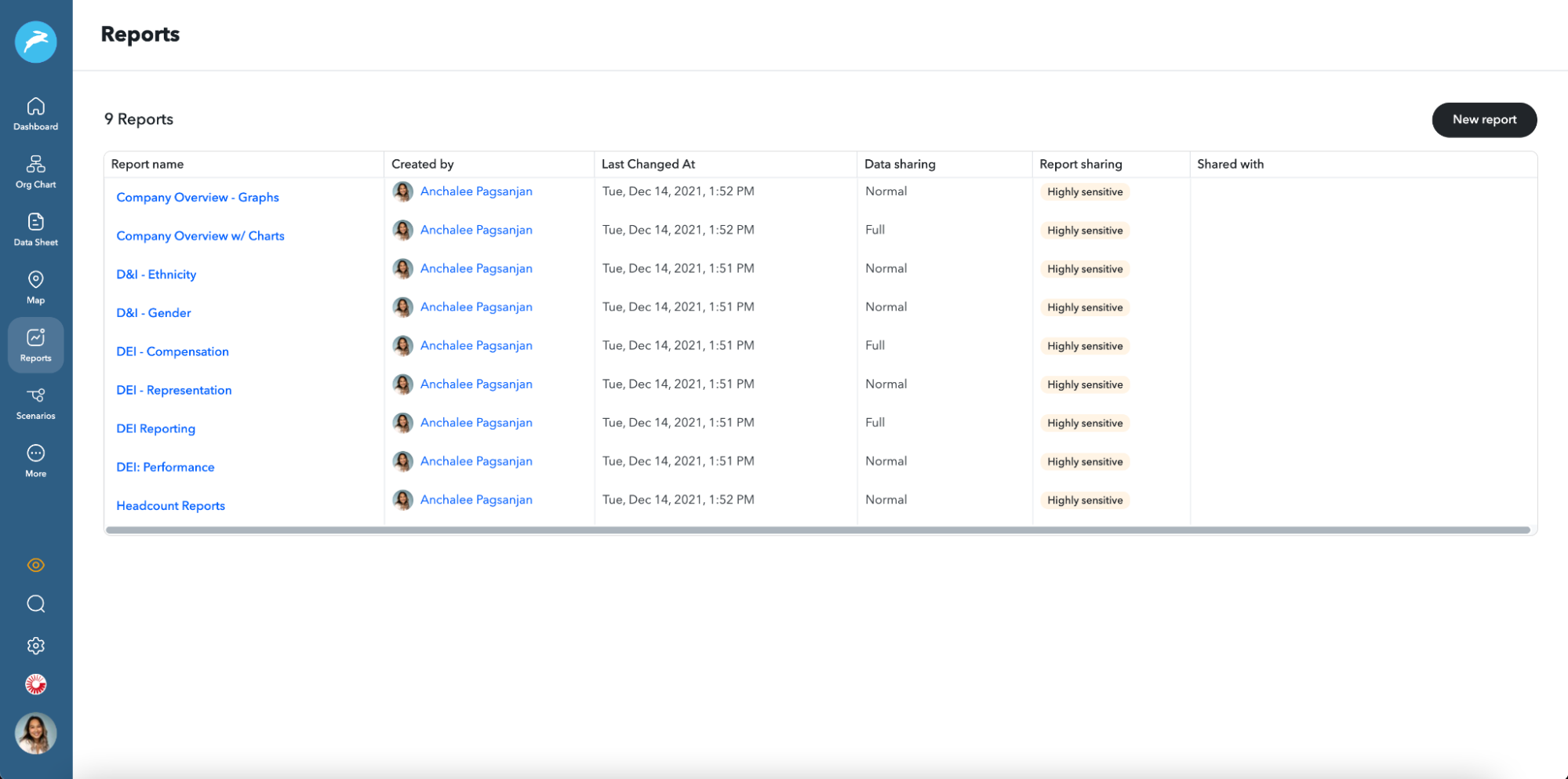Open the Dashboard from the sidebar
Screen dimensions: 1568x779
coord(35,112)
